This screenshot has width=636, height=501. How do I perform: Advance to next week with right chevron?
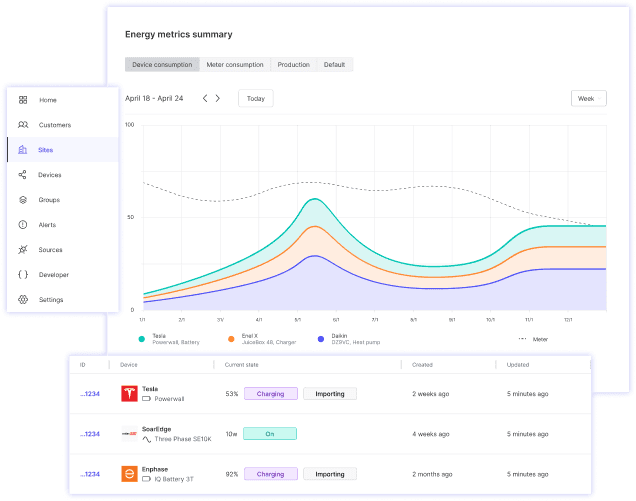tap(218, 99)
